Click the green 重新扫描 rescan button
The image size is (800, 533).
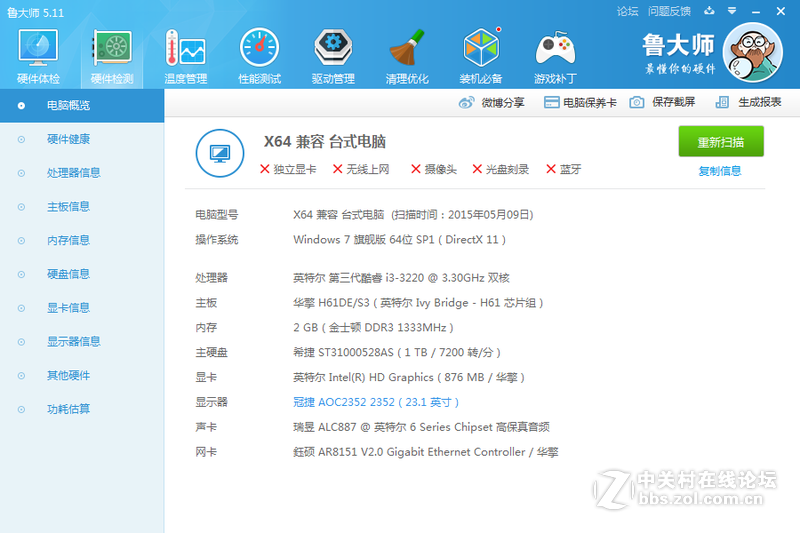(721, 141)
